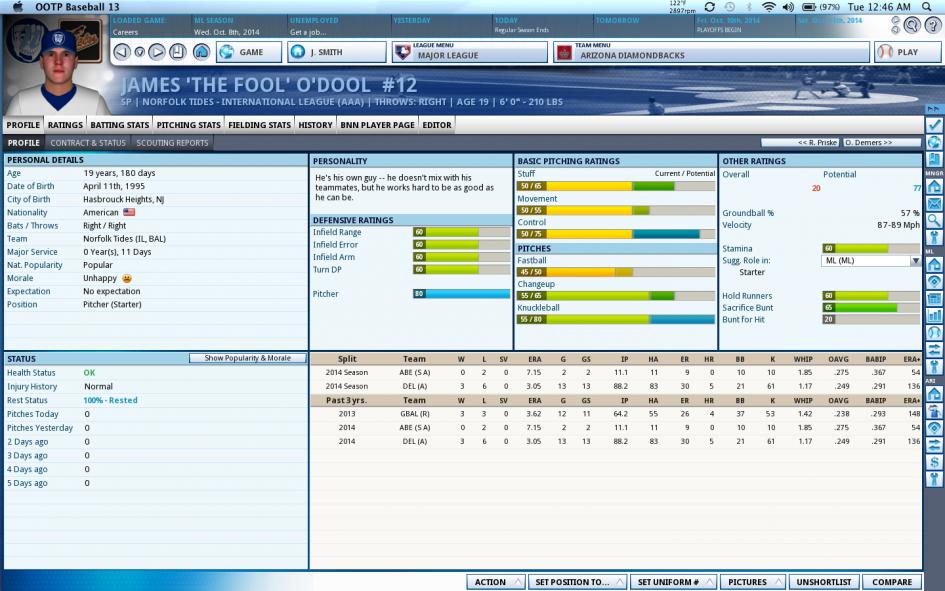Open the GAME menu

coord(249,52)
